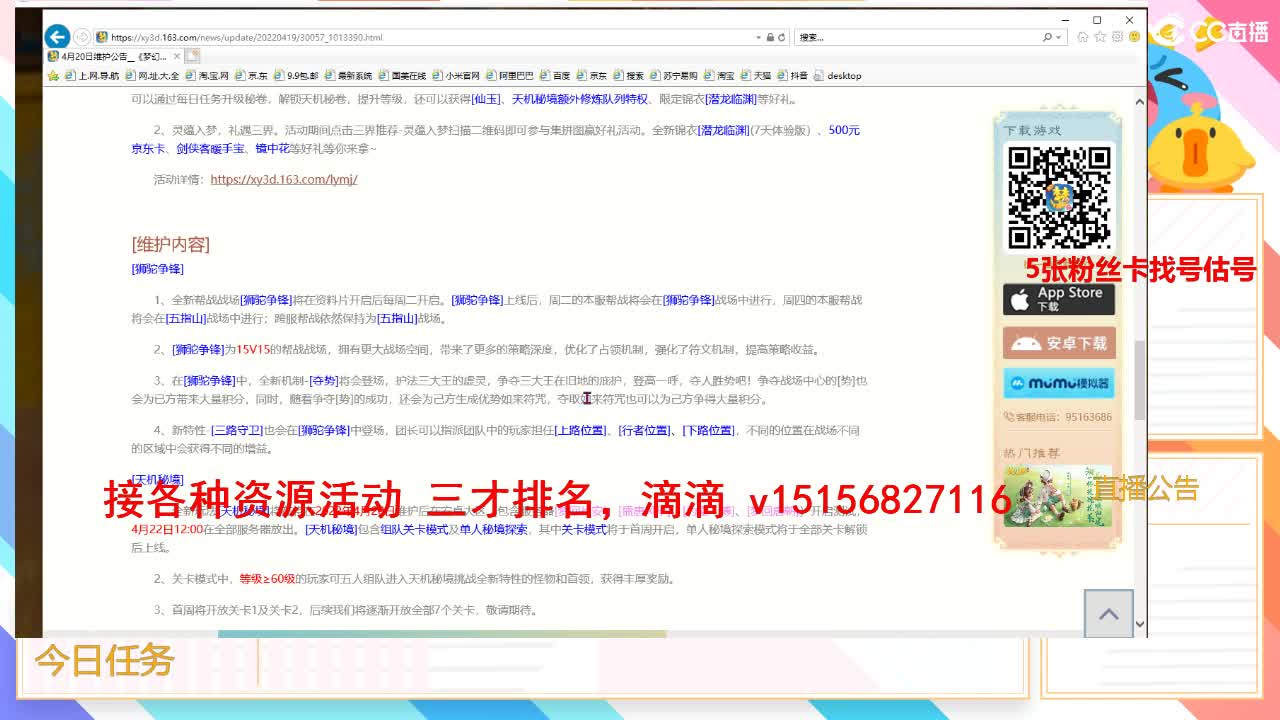The image size is (1280, 720).
Task: Expand the search box provider dropdown
Action: point(1059,37)
